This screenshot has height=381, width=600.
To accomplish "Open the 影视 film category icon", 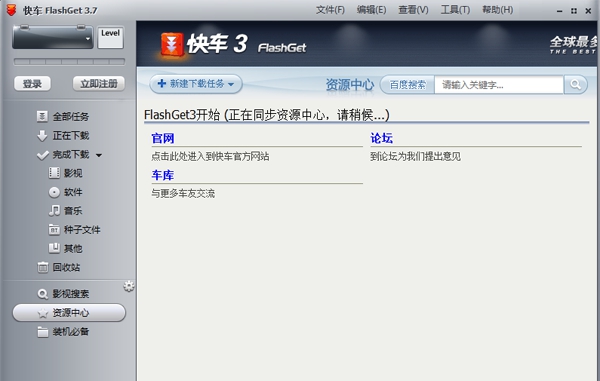I will (54, 173).
